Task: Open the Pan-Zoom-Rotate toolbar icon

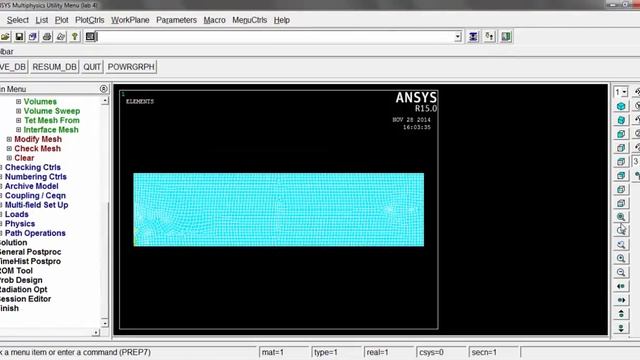Action: pos(33,37)
